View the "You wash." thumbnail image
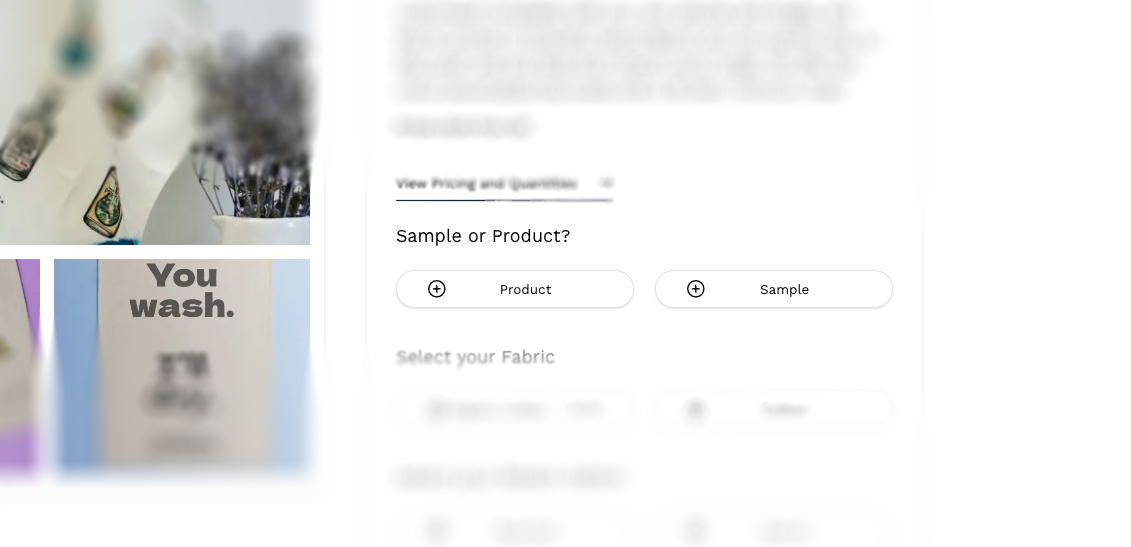Screen dimensions: 1131x547 pos(182,365)
